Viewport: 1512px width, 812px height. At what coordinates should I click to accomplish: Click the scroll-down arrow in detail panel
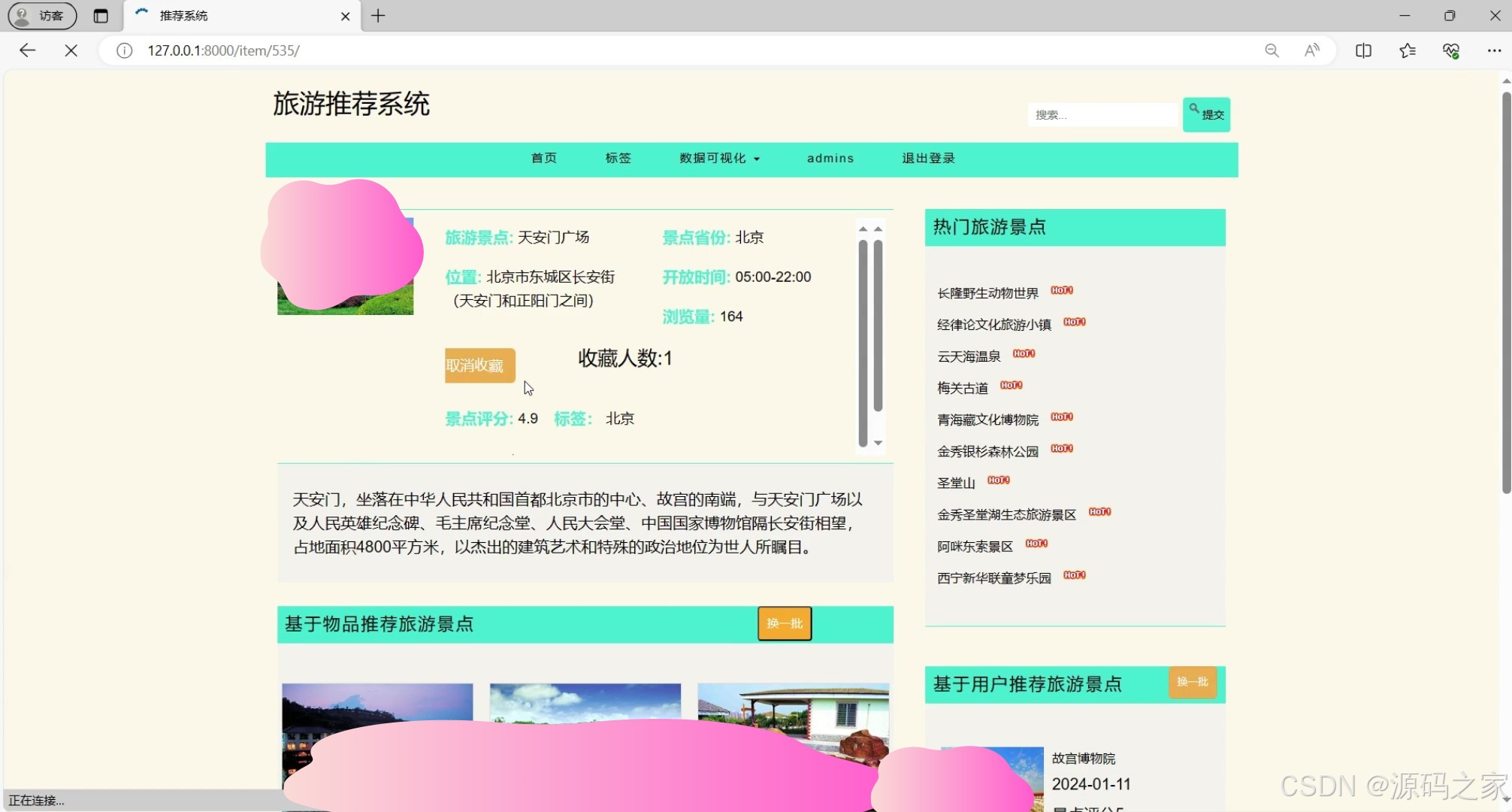point(877,443)
